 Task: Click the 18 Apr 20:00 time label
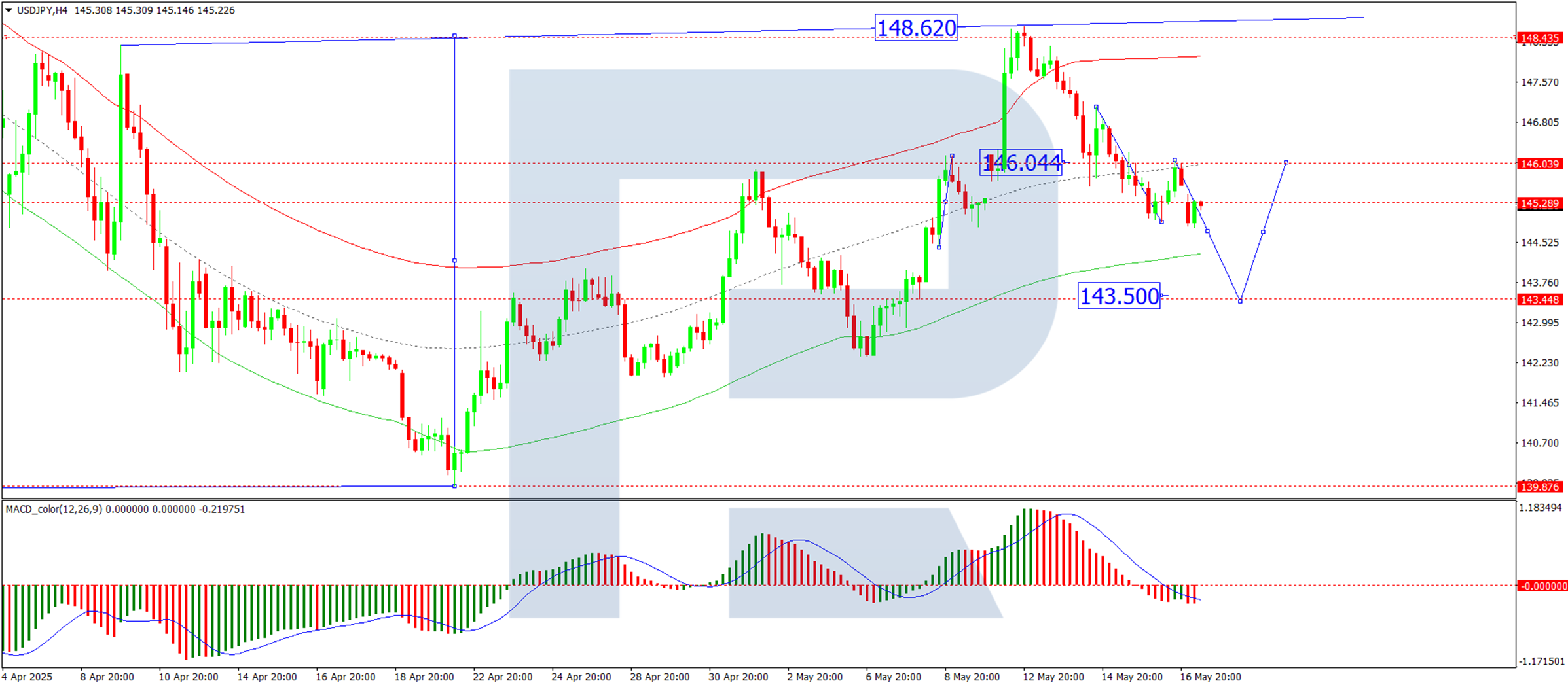tap(424, 677)
